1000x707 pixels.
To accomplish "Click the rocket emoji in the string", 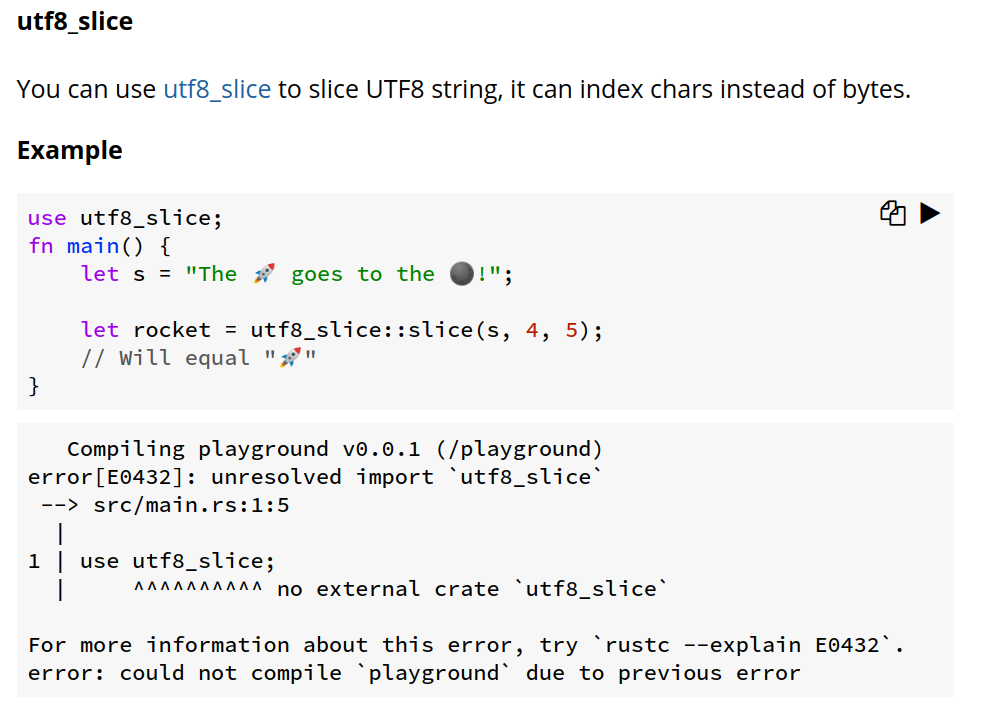I will pyautogui.click(x=264, y=273).
